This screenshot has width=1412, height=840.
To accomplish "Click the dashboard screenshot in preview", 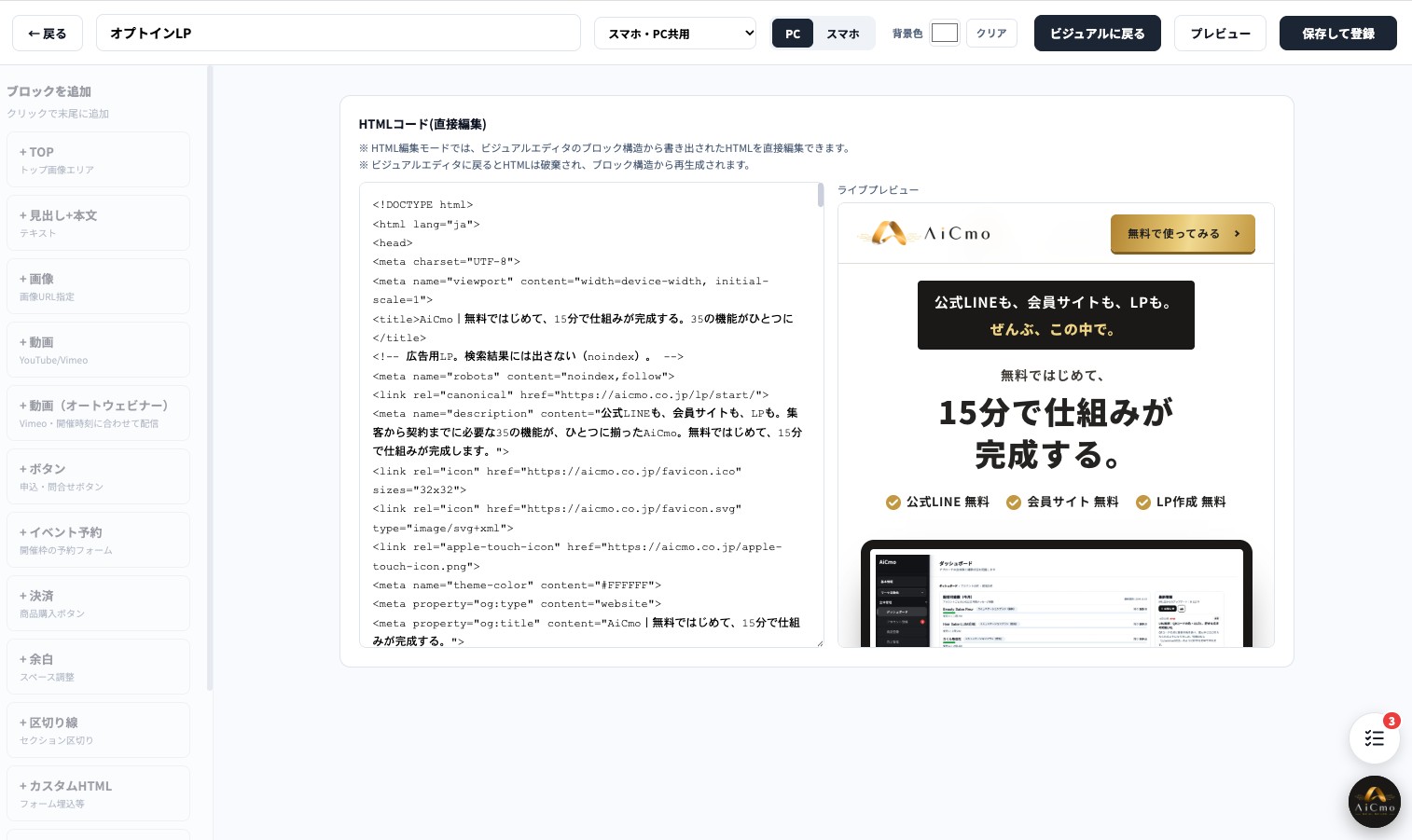I will pyautogui.click(x=1056, y=594).
